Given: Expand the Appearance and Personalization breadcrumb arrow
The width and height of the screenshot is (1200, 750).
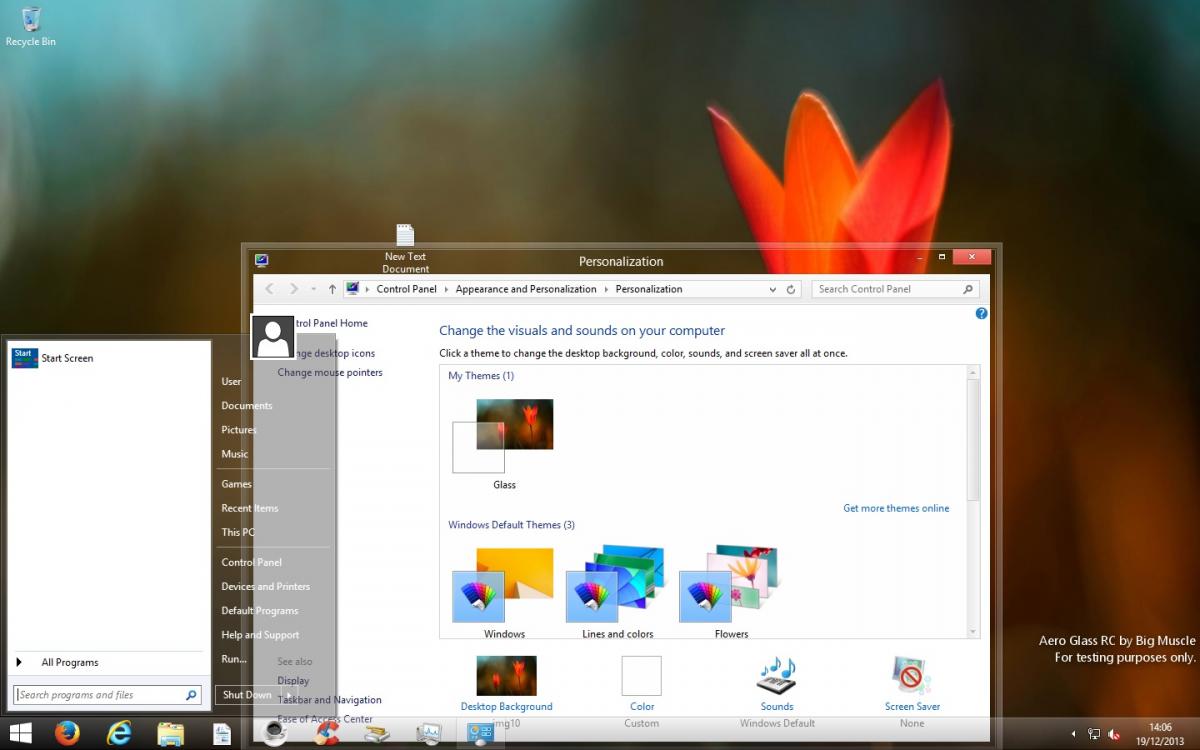Looking at the screenshot, I should [x=606, y=289].
